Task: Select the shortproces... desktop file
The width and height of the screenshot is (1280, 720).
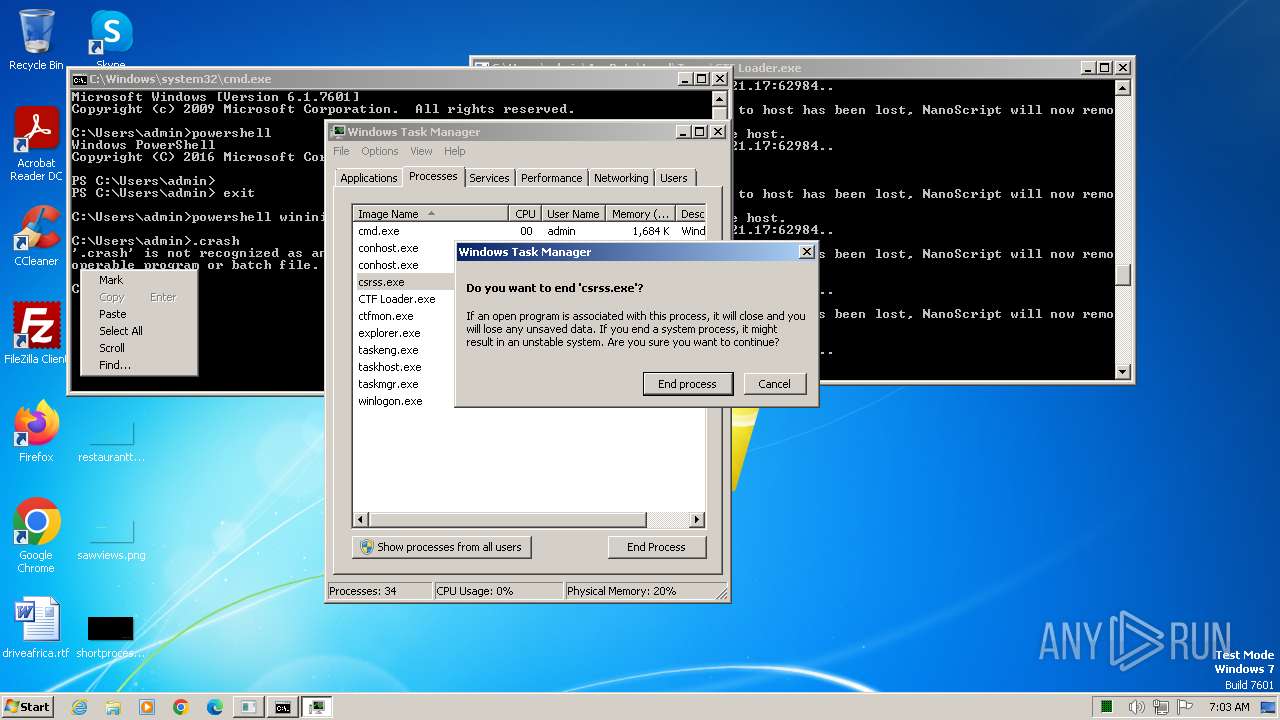Action: (x=111, y=636)
